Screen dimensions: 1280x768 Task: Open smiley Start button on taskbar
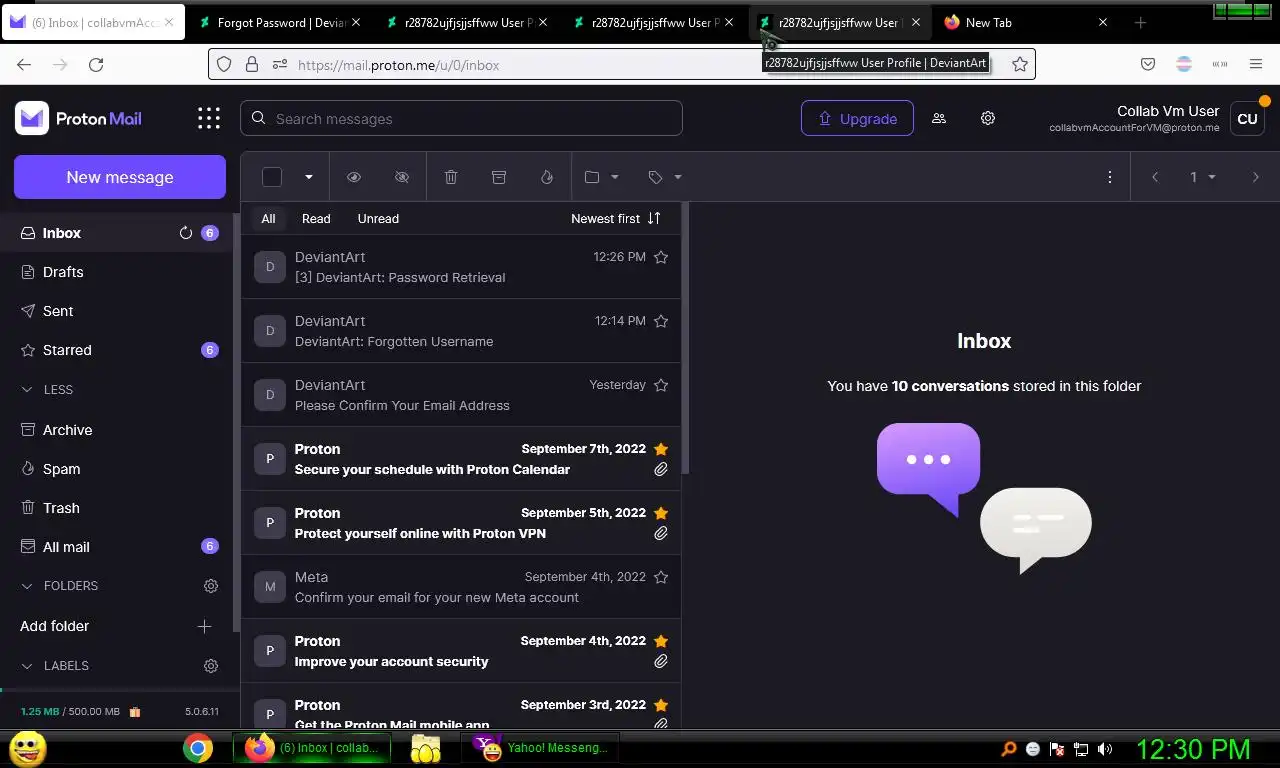coord(27,748)
